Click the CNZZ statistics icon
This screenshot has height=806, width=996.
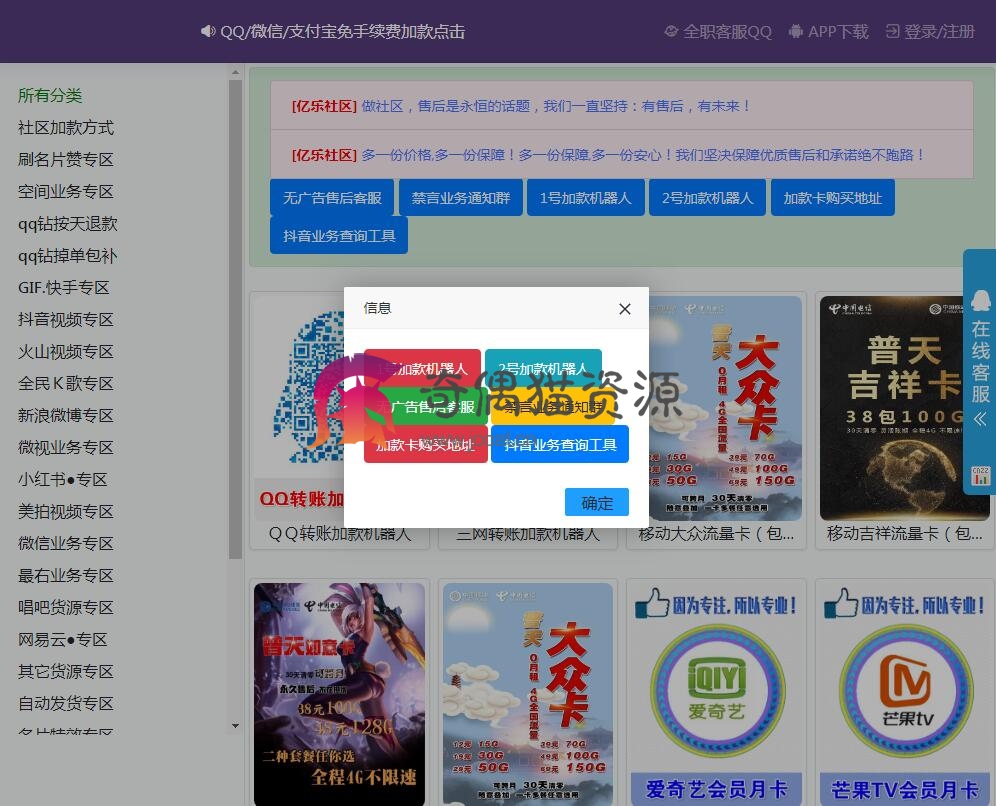point(980,476)
